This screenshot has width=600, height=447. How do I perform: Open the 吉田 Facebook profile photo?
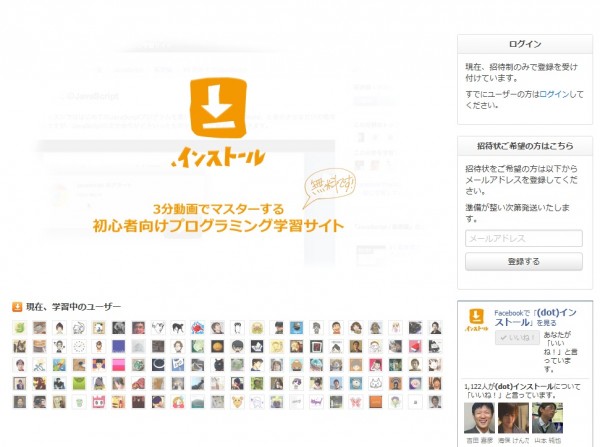pyautogui.click(x=479, y=418)
